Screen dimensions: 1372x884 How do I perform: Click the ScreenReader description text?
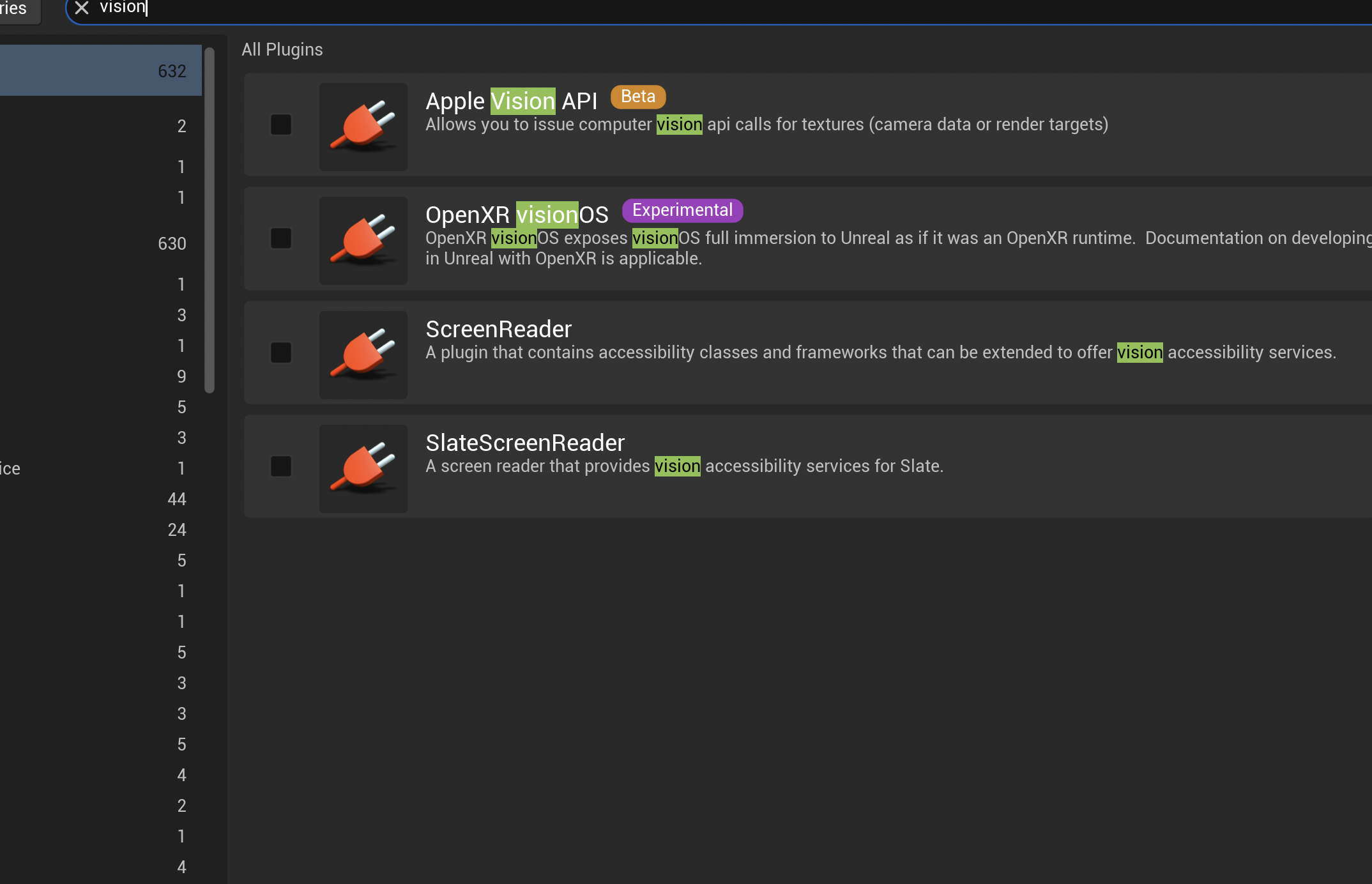[x=881, y=353]
